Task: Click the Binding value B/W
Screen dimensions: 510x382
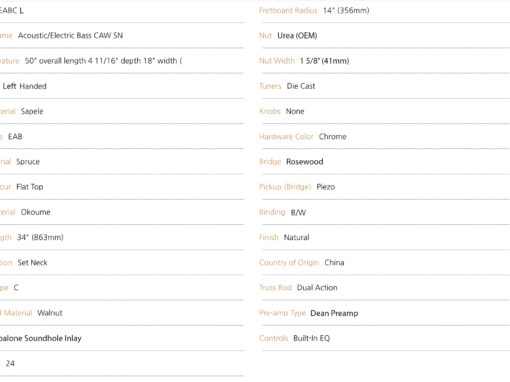Action: pos(298,212)
